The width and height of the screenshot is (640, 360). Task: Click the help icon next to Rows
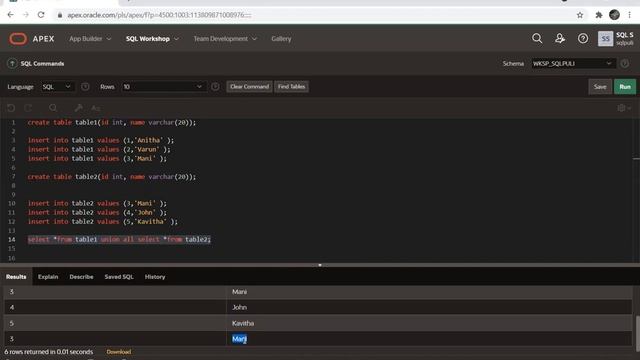point(215,87)
